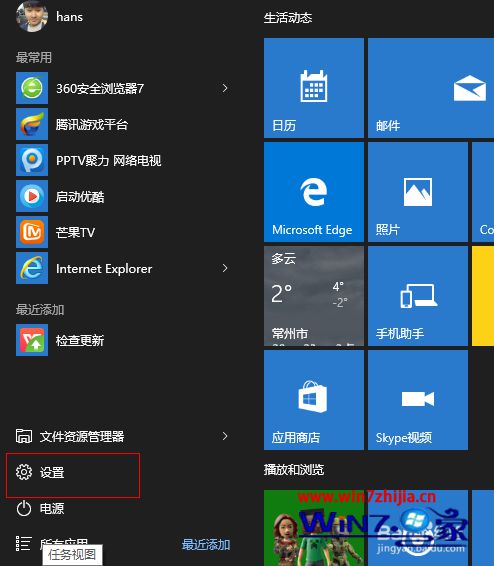This screenshot has width=494, height=566.
Task: Open the 照片 photos tile
Action: (418, 192)
